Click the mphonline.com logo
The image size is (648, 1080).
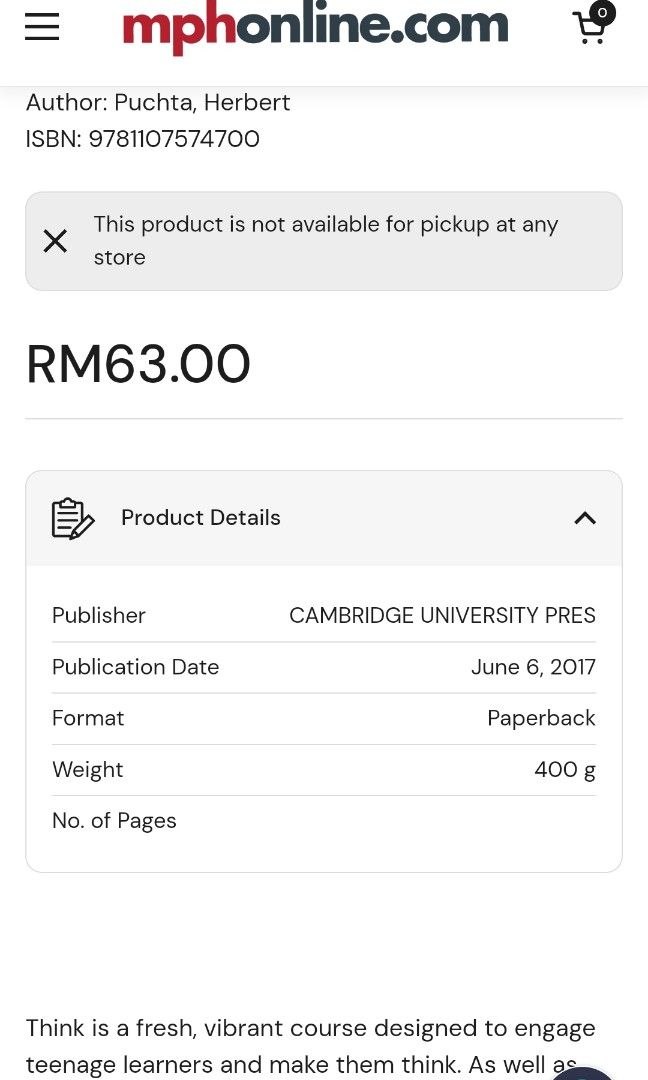point(315,28)
